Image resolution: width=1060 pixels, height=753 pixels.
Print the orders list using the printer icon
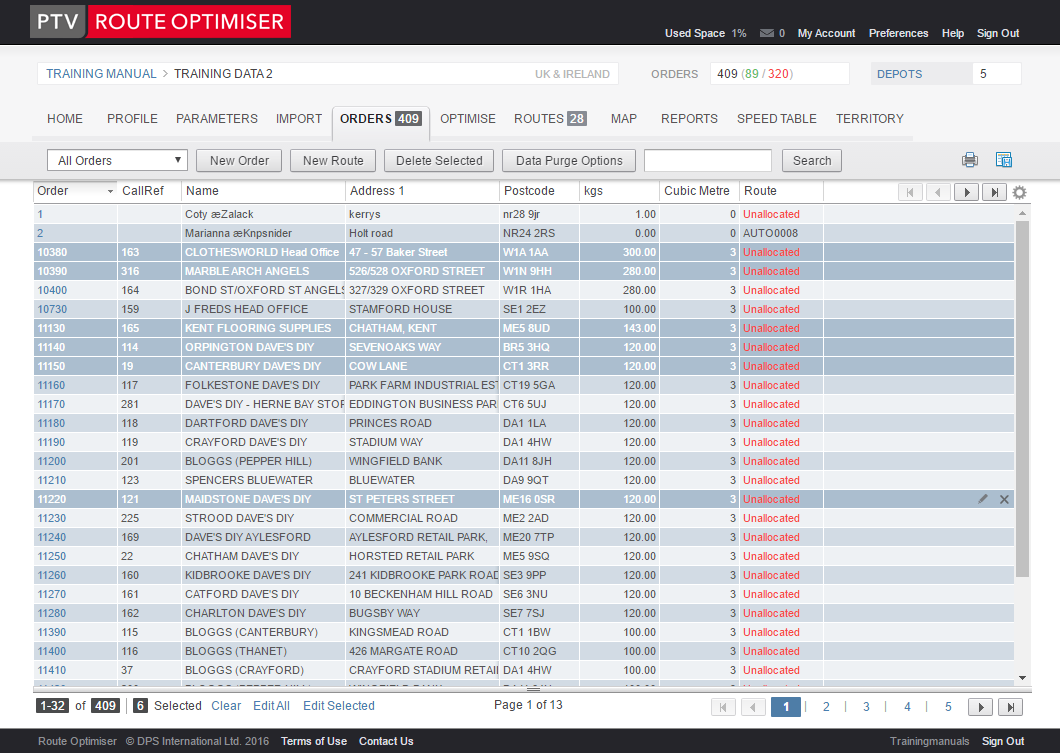pos(969,160)
